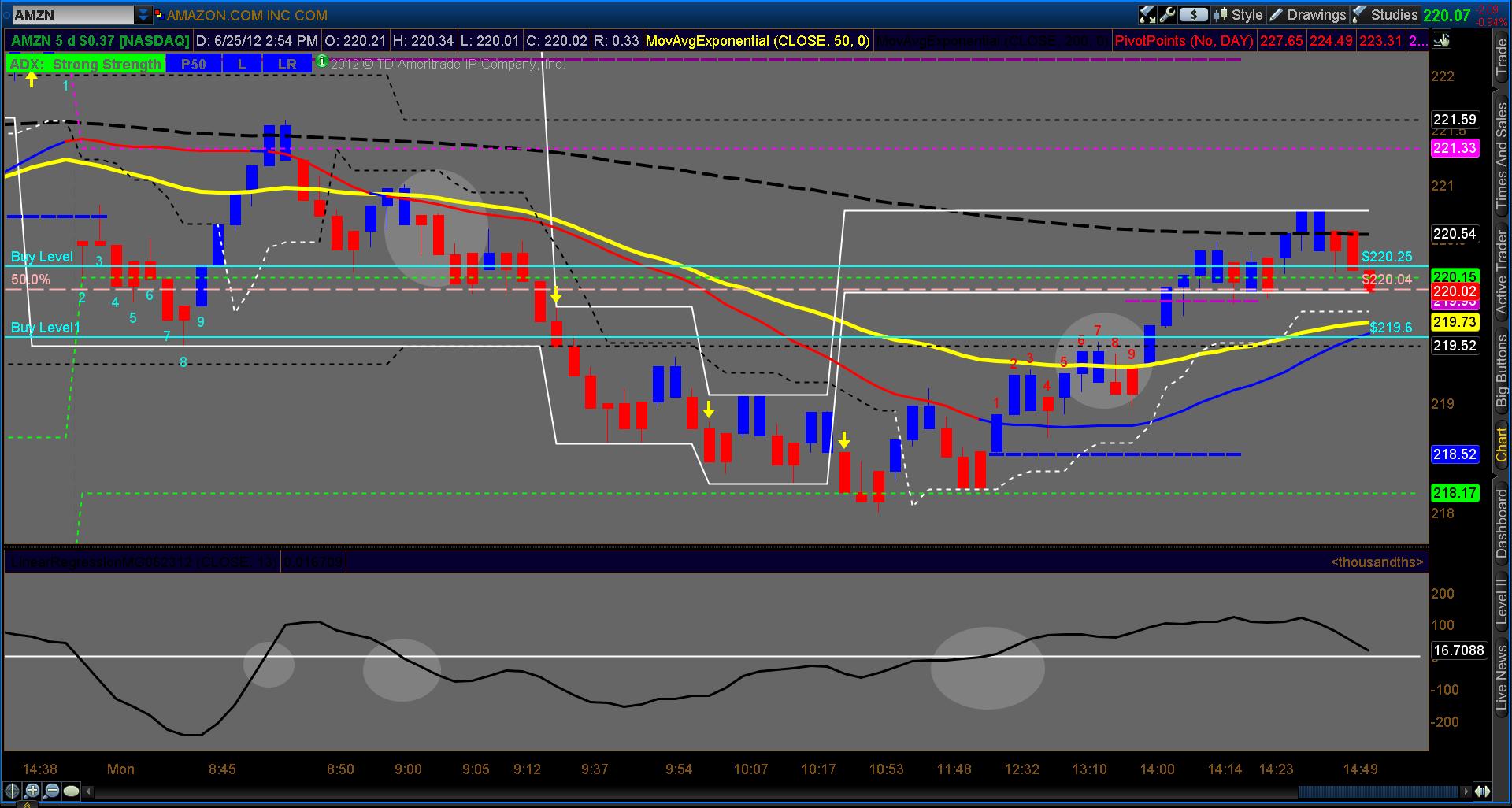Click the blue LR label
Viewport: 1512px width, 808px height.
287,64
